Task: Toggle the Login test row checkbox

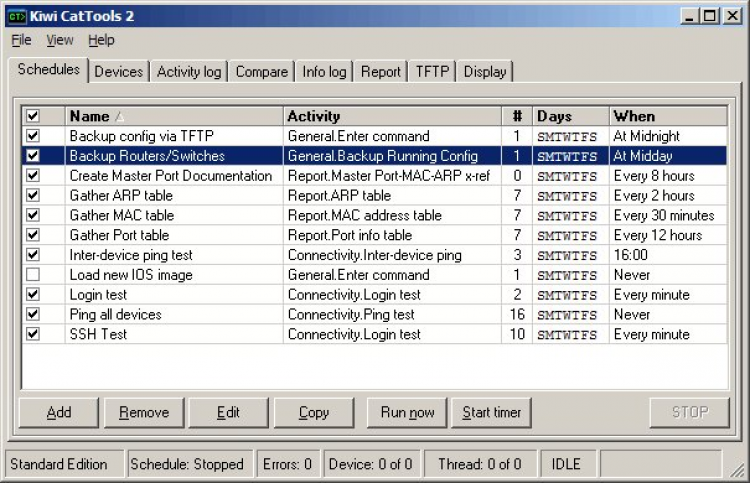Action: (x=33, y=295)
